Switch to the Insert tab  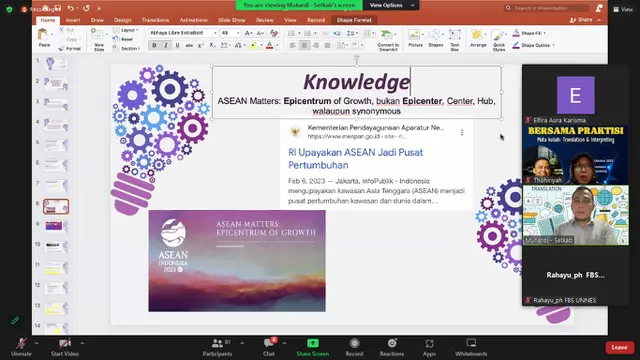73,20
